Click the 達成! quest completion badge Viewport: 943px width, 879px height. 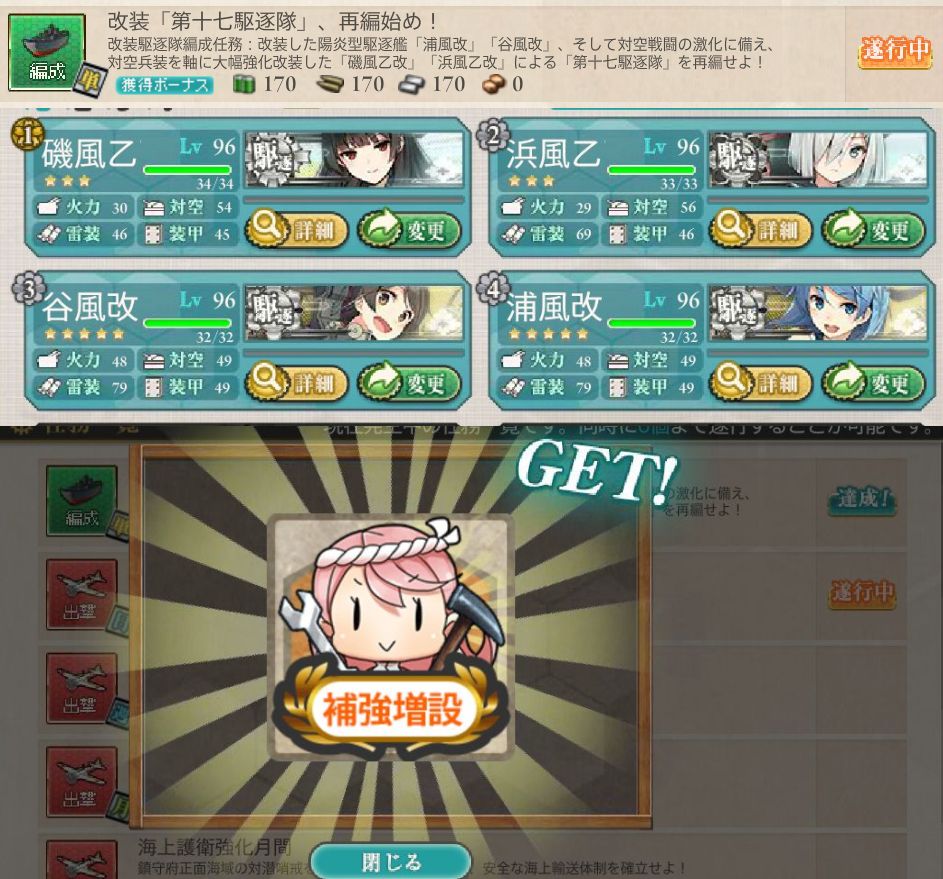[862, 500]
